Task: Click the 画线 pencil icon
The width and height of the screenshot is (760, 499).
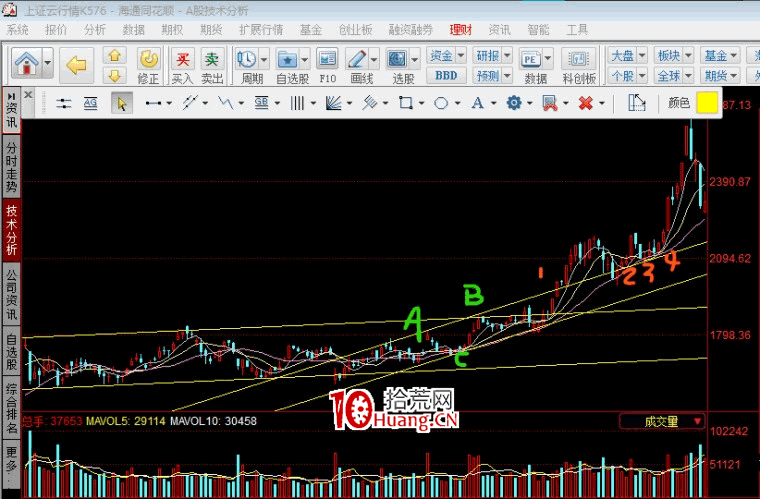Action: coord(357,59)
